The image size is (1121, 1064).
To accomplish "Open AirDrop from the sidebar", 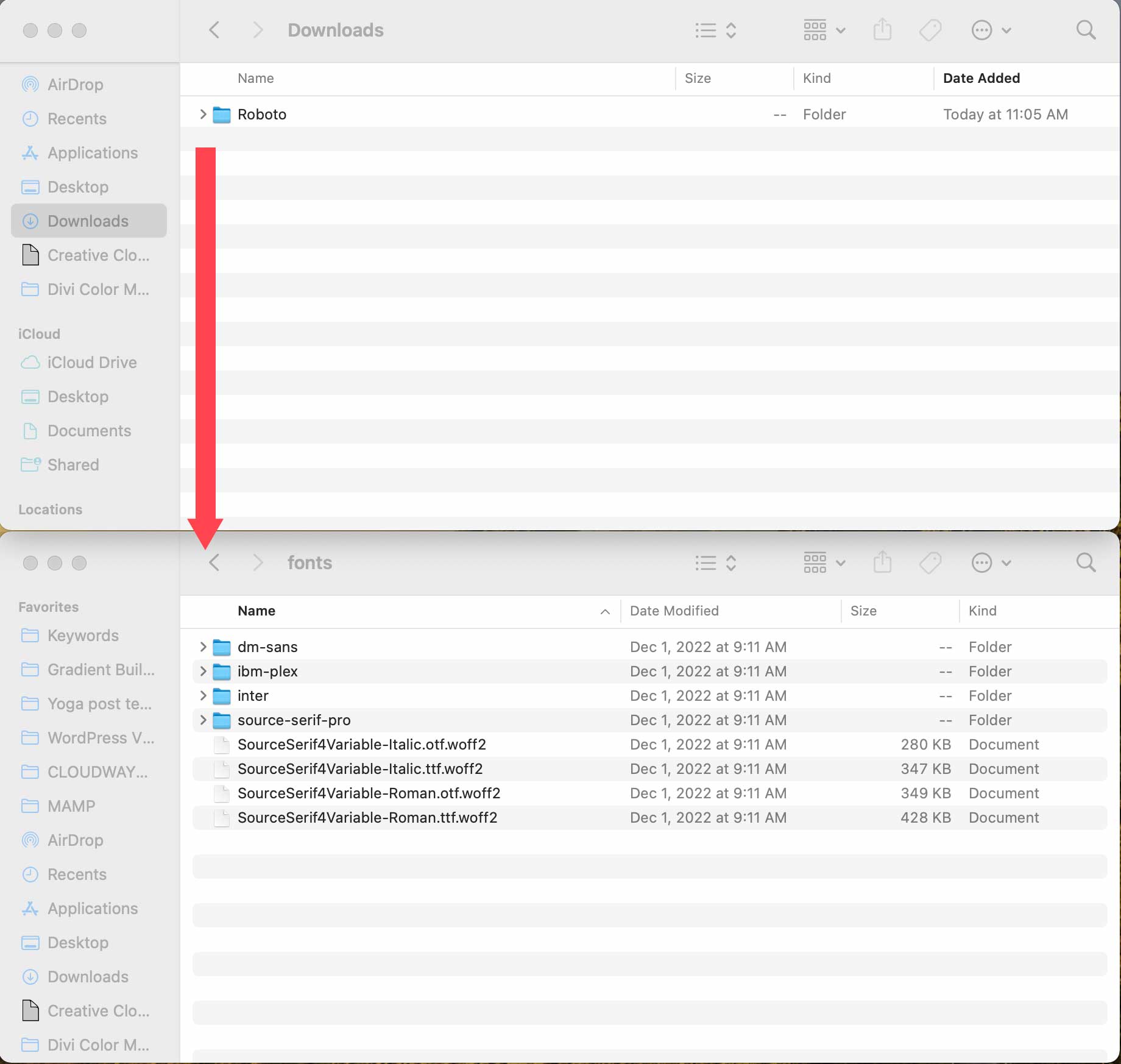I will click(75, 84).
